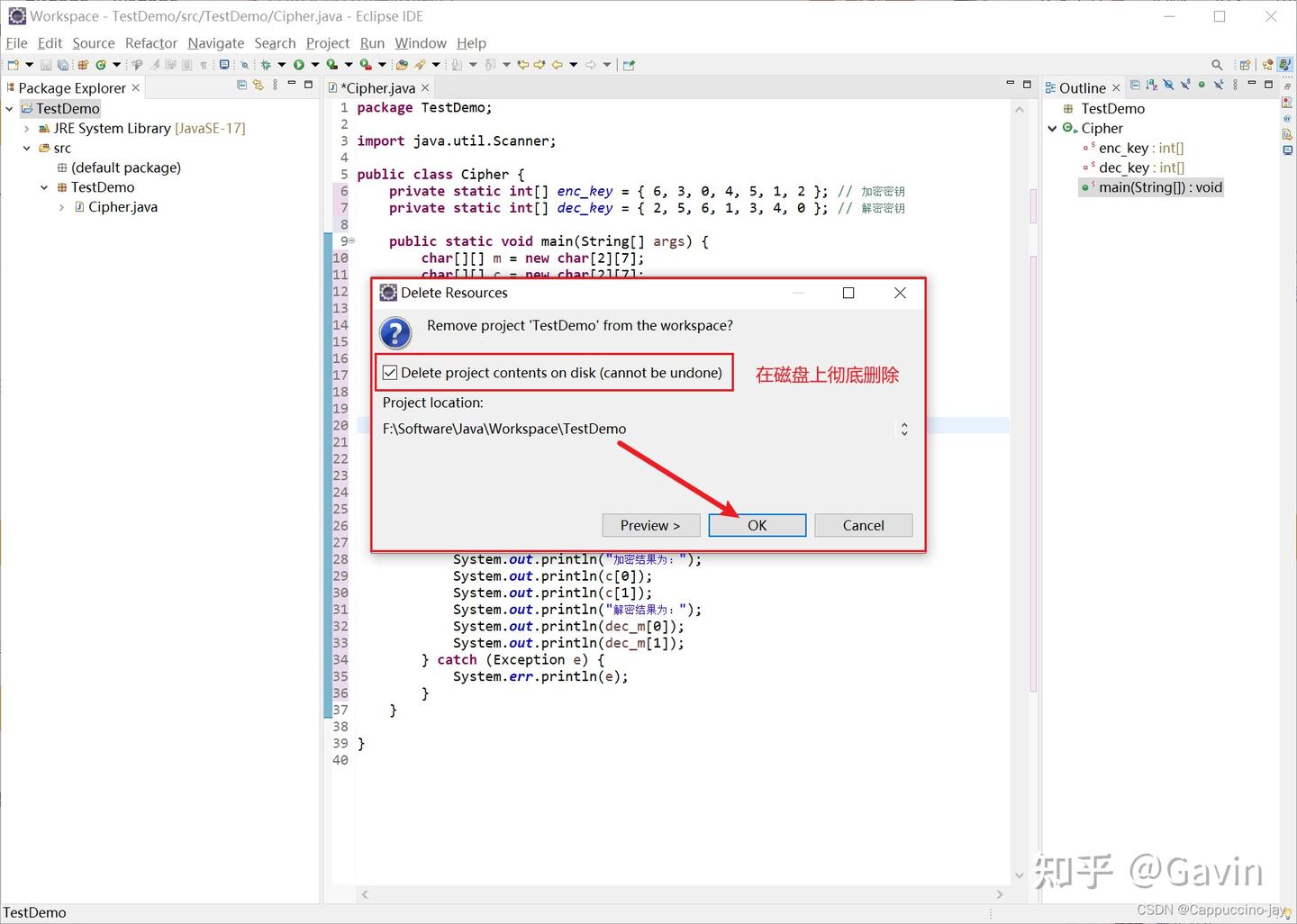Expand the JRE System Library node
The height and width of the screenshot is (924, 1297).
[x=26, y=128]
